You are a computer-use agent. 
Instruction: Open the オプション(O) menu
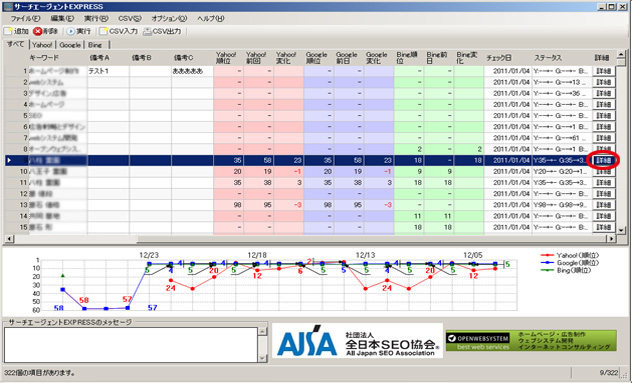[x=169, y=19]
